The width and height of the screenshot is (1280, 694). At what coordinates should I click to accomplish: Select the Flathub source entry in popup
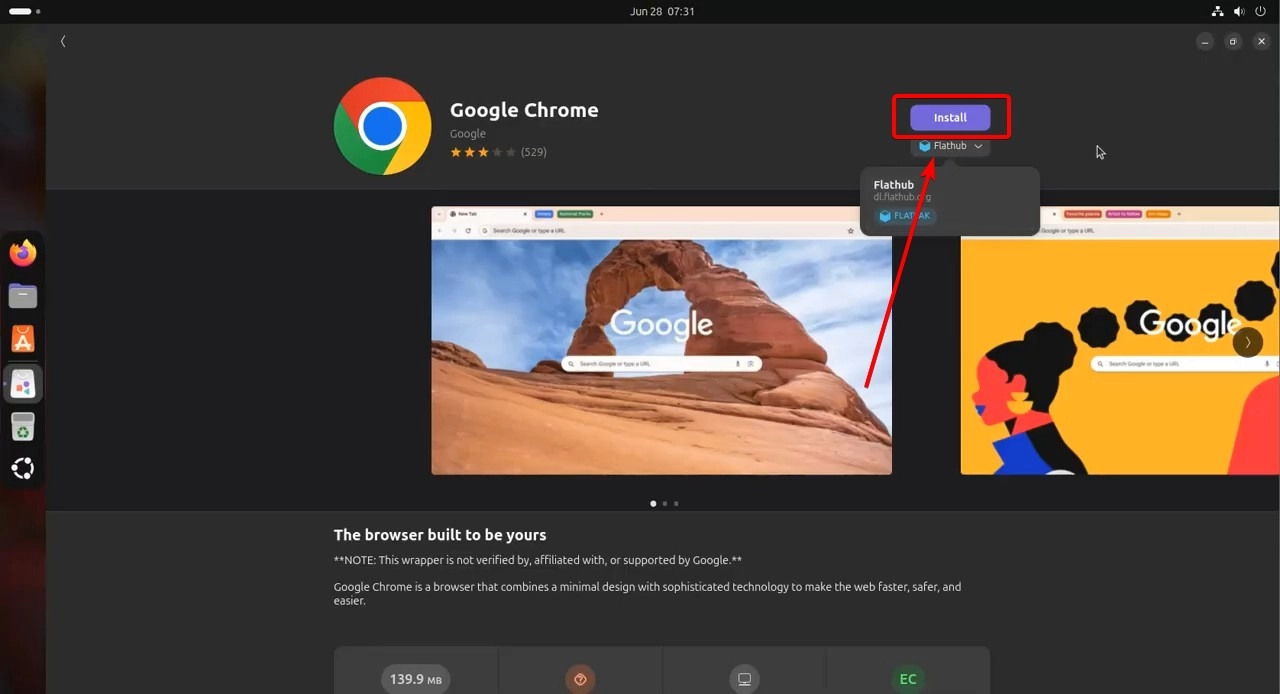click(950, 201)
